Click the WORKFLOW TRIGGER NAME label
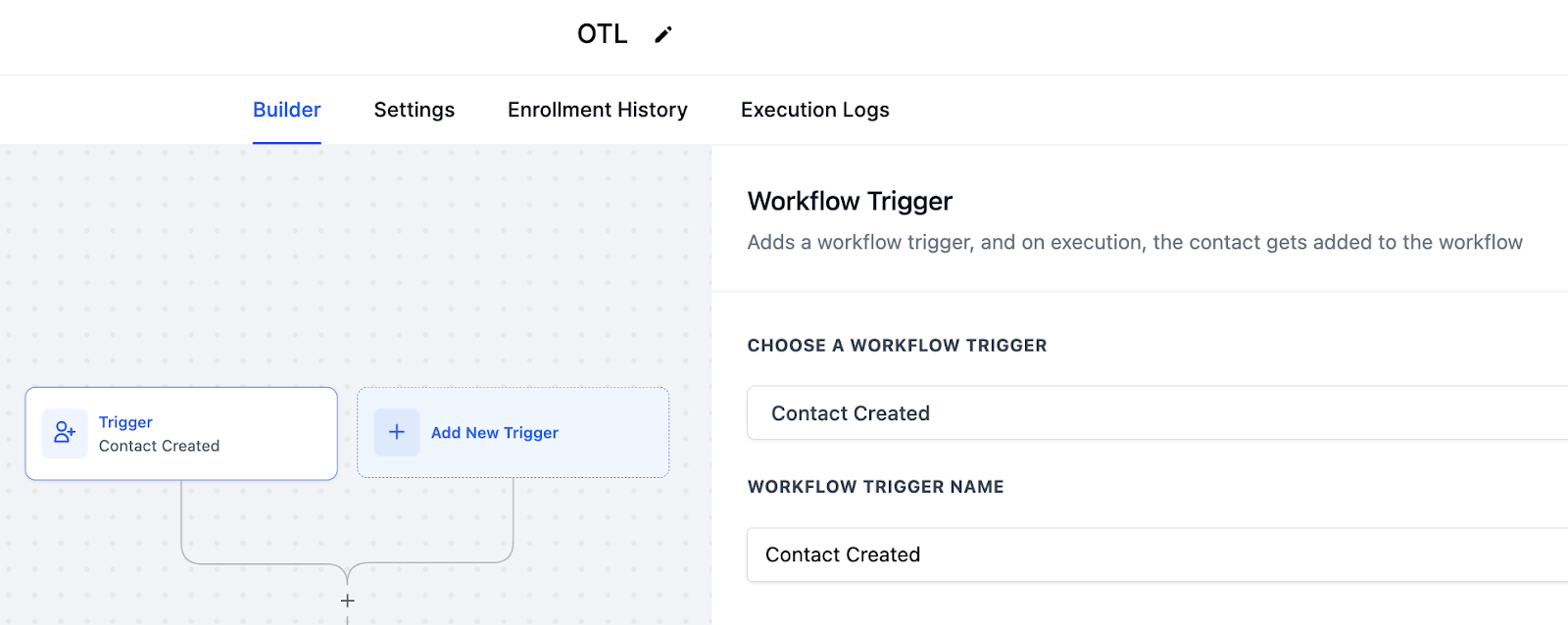This screenshot has height=625, width=1568. click(875, 487)
